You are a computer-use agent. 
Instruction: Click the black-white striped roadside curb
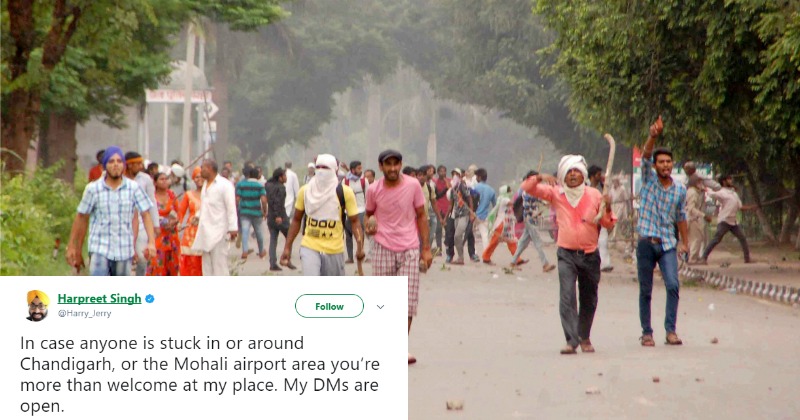(740, 284)
